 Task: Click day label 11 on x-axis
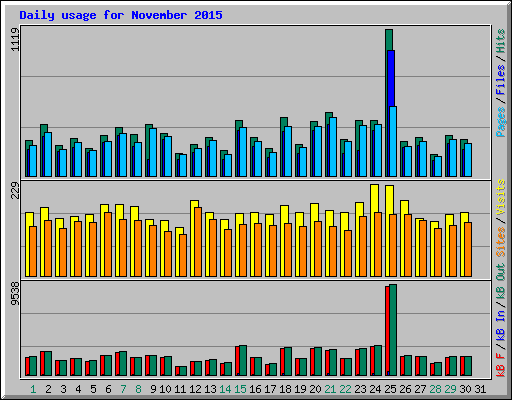pos(180,389)
